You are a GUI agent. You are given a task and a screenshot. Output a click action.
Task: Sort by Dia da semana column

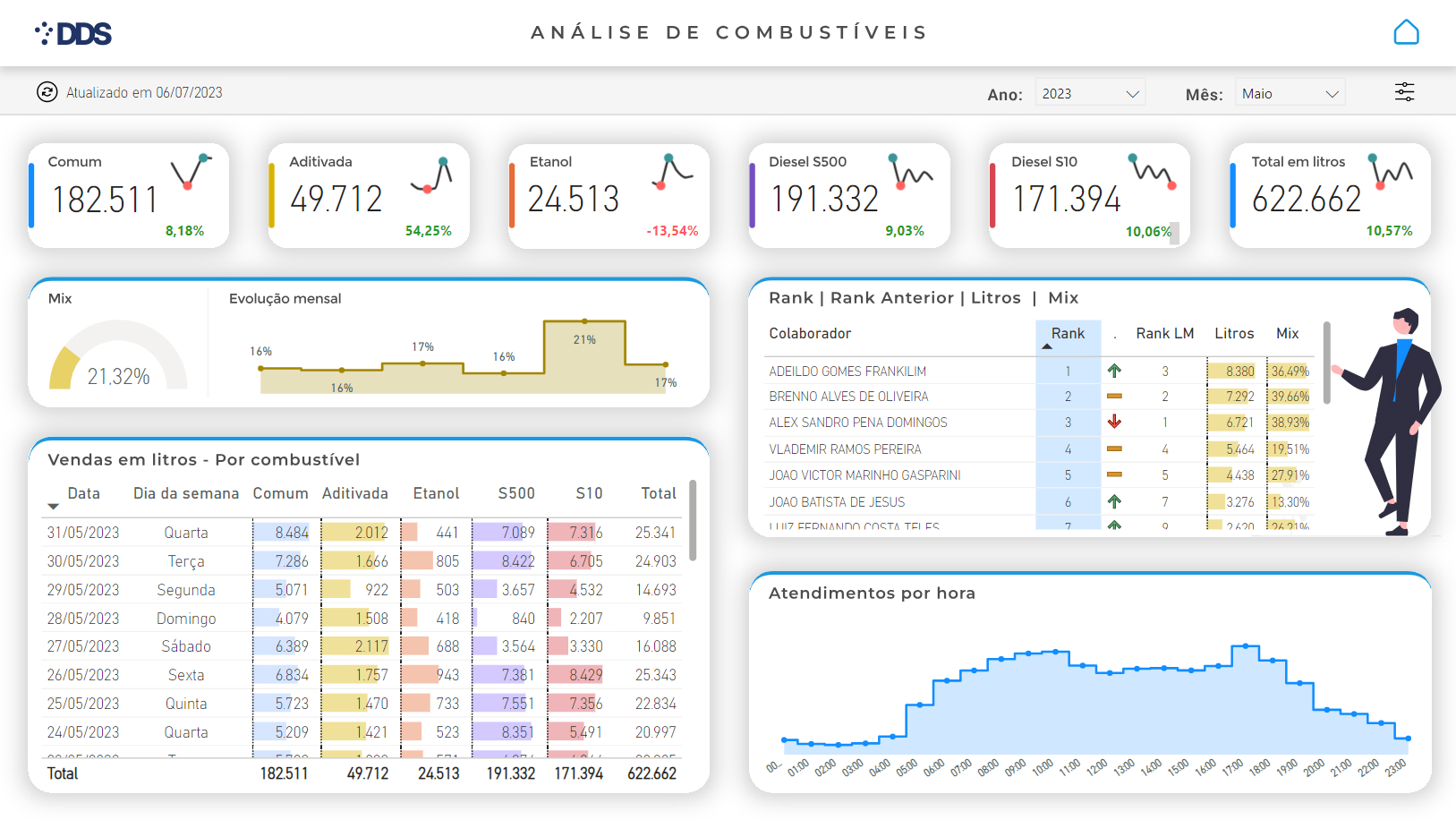pos(186,493)
